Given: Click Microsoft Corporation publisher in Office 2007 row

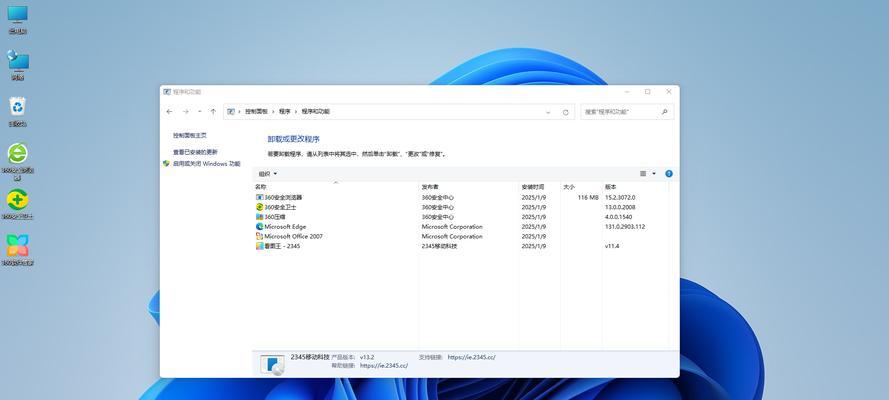Looking at the screenshot, I should click(452, 236).
